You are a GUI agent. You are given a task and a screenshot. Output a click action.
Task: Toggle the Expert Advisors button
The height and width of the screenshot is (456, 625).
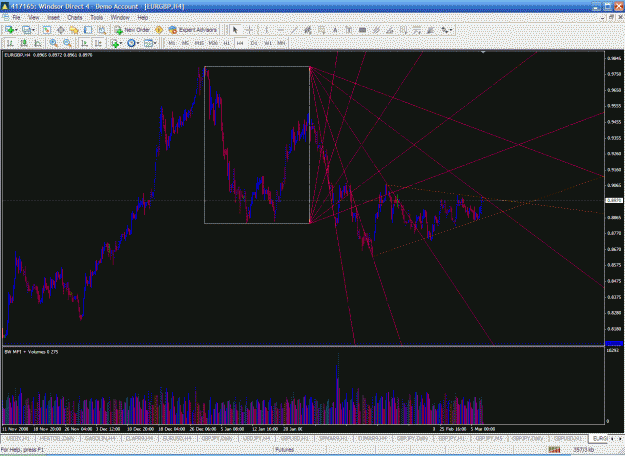193,30
